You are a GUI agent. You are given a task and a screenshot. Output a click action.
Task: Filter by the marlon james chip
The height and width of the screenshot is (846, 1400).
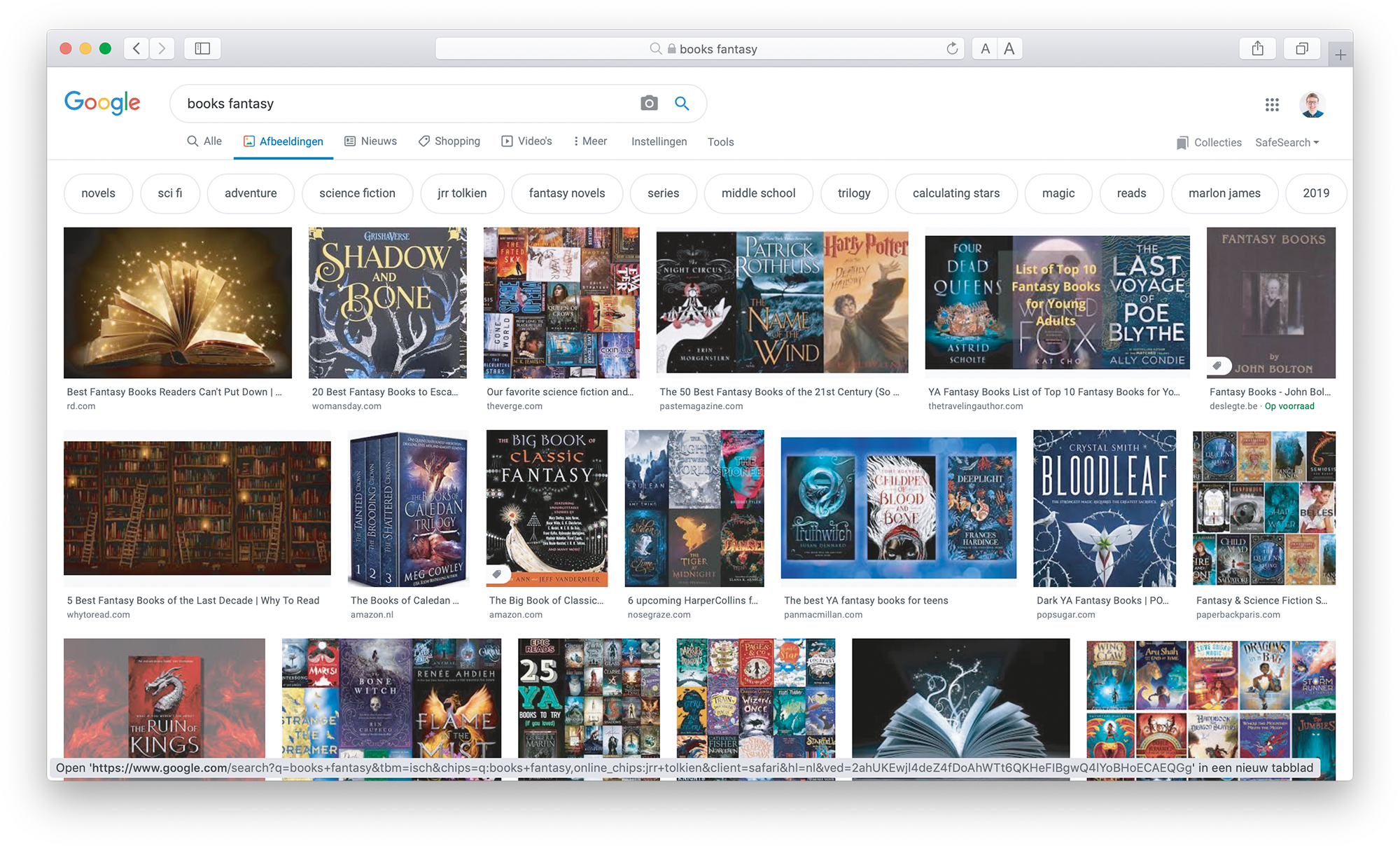(x=1225, y=193)
